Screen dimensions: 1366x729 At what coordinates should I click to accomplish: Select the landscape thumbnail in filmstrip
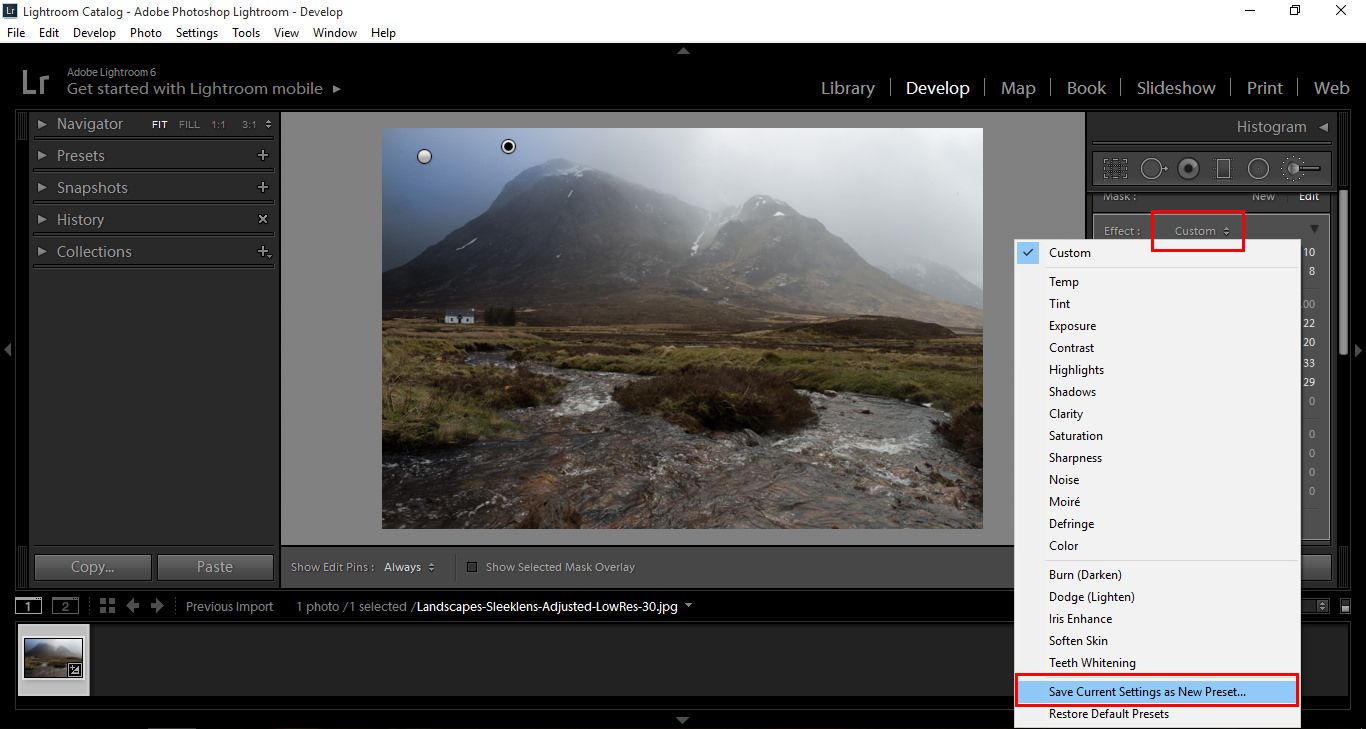(x=53, y=659)
